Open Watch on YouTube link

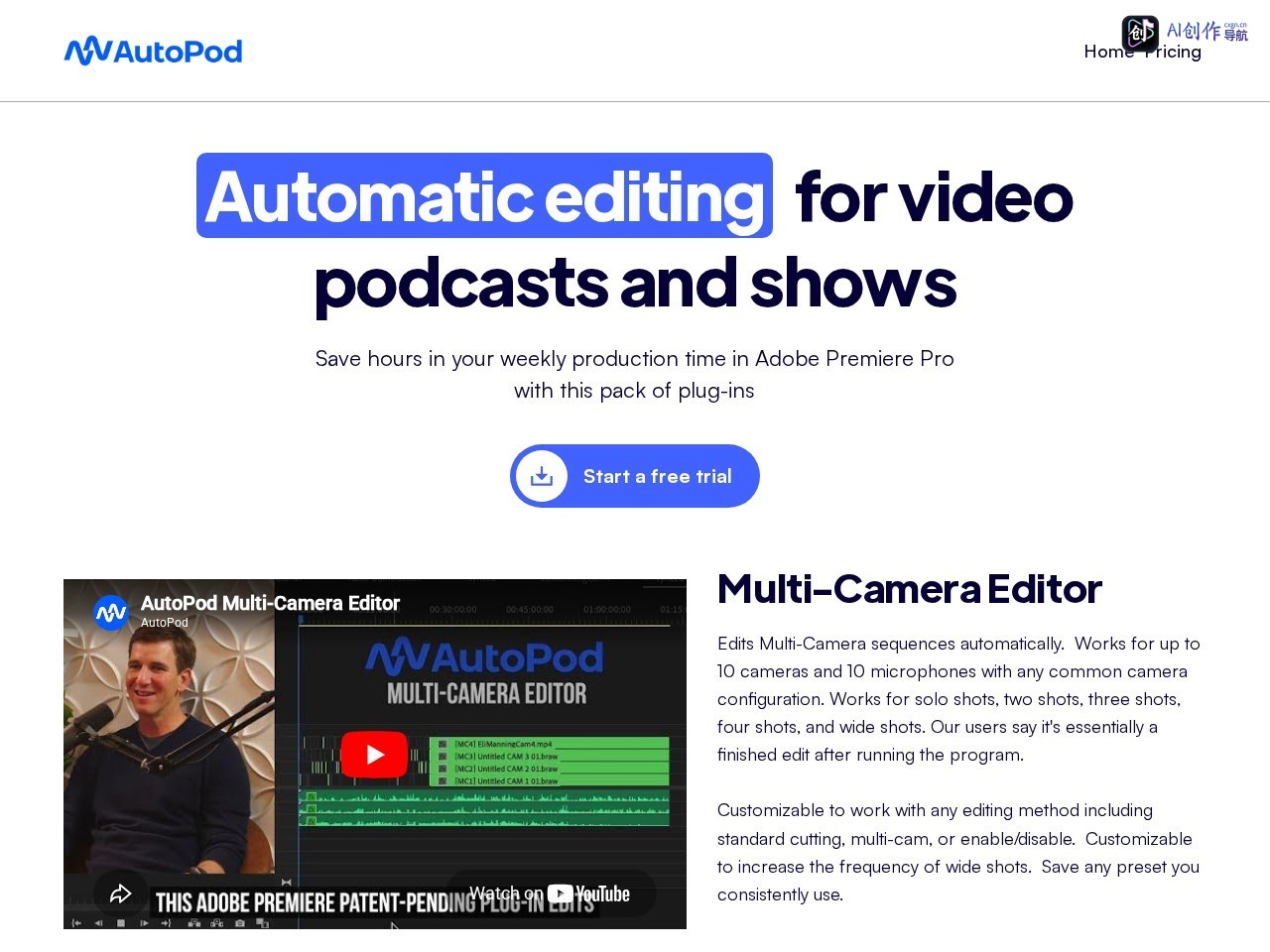550,893
